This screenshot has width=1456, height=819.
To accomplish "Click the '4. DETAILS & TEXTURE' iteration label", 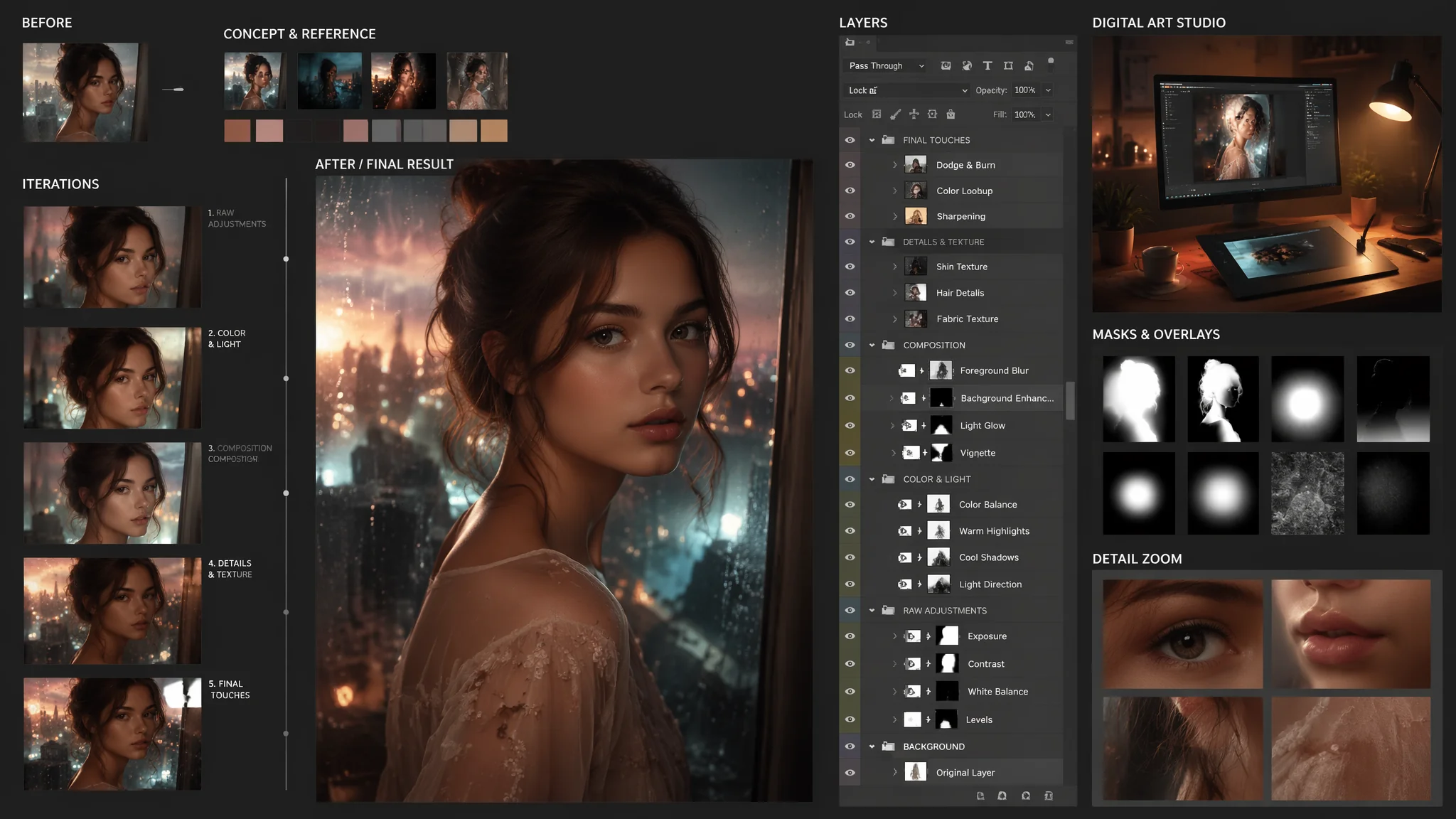I will 230,569.
